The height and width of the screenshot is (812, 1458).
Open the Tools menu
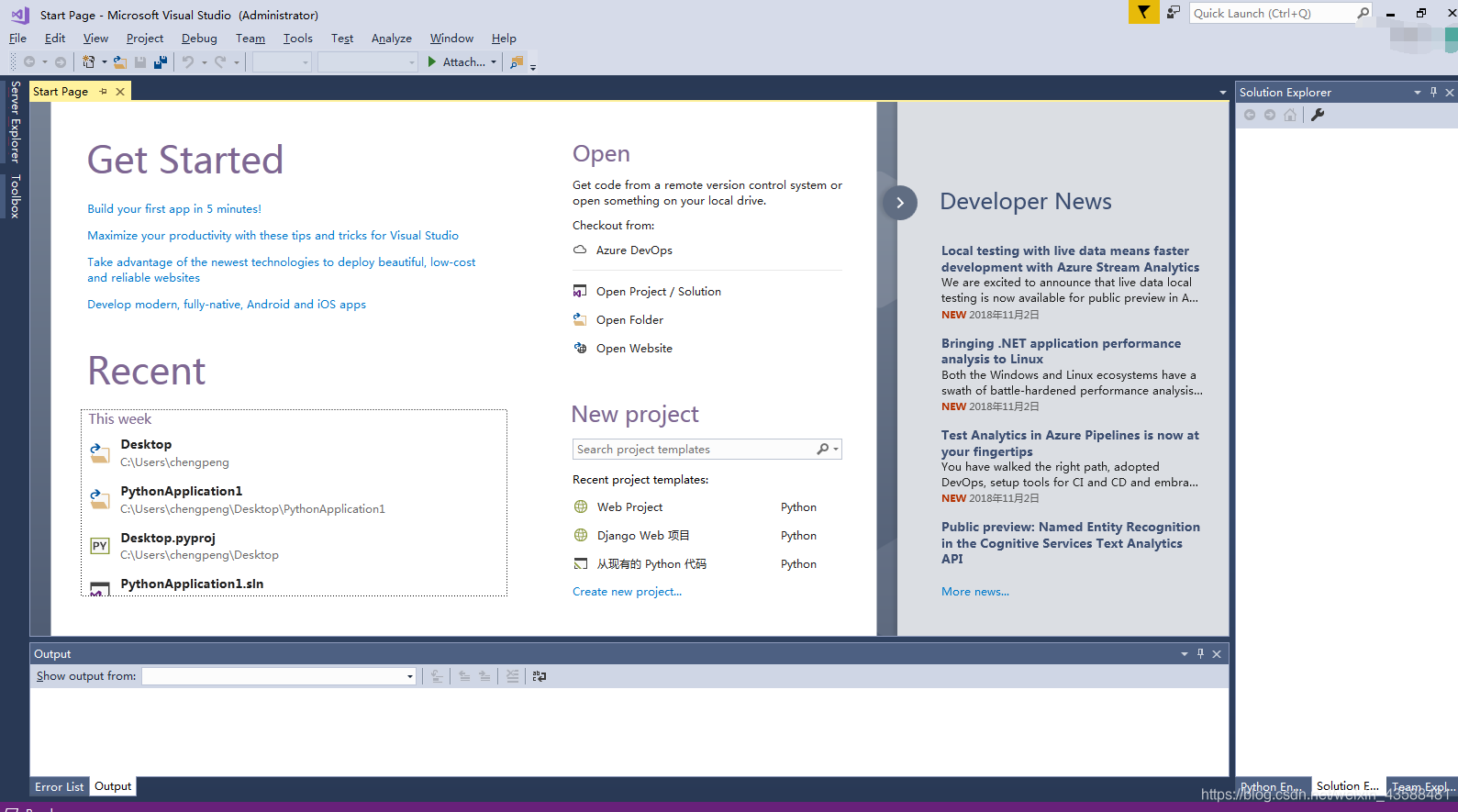(297, 38)
